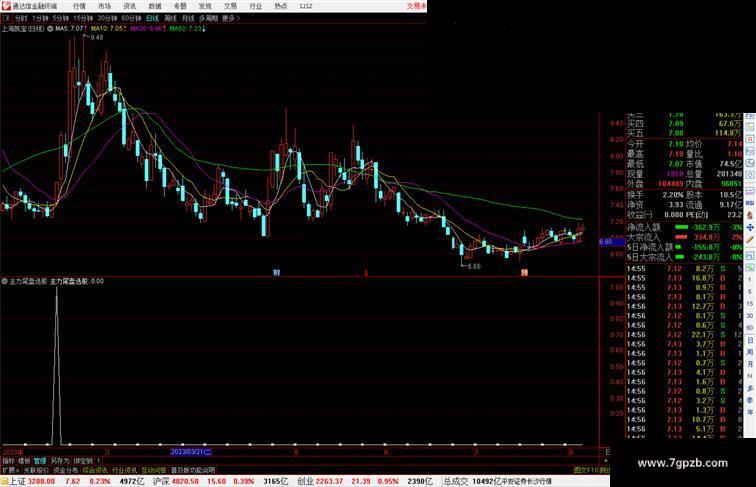Select the 多 multi-period button in sidebar
Image resolution: width=756 pixels, height=487 pixels.
pyautogui.click(x=750, y=389)
